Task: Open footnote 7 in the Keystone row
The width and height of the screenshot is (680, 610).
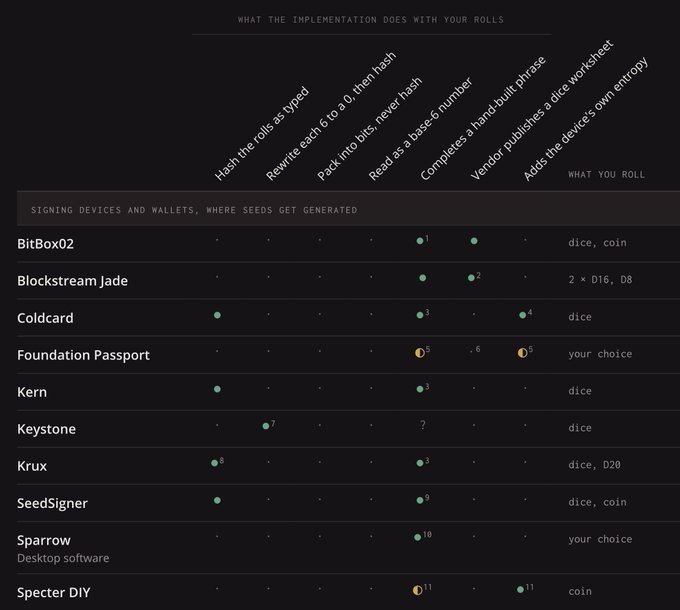Action: coord(273,423)
